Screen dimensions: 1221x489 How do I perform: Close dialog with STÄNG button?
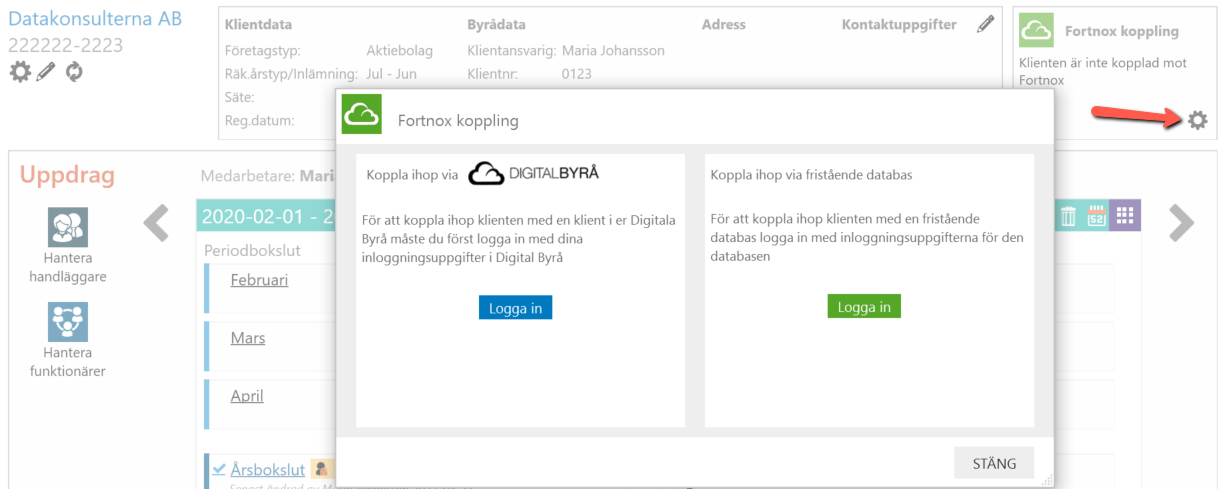tap(994, 463)
